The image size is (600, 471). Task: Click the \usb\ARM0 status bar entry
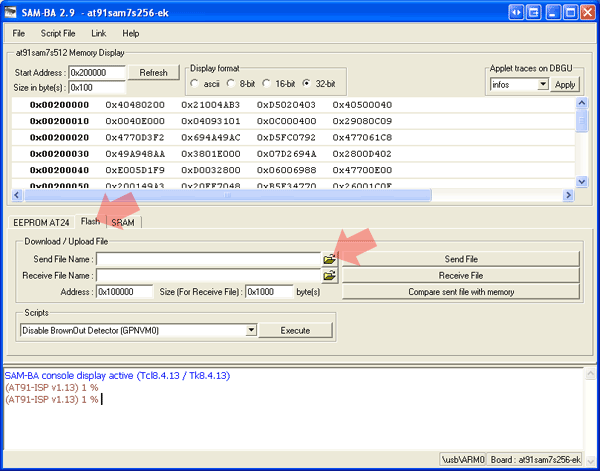click(463, 459)
